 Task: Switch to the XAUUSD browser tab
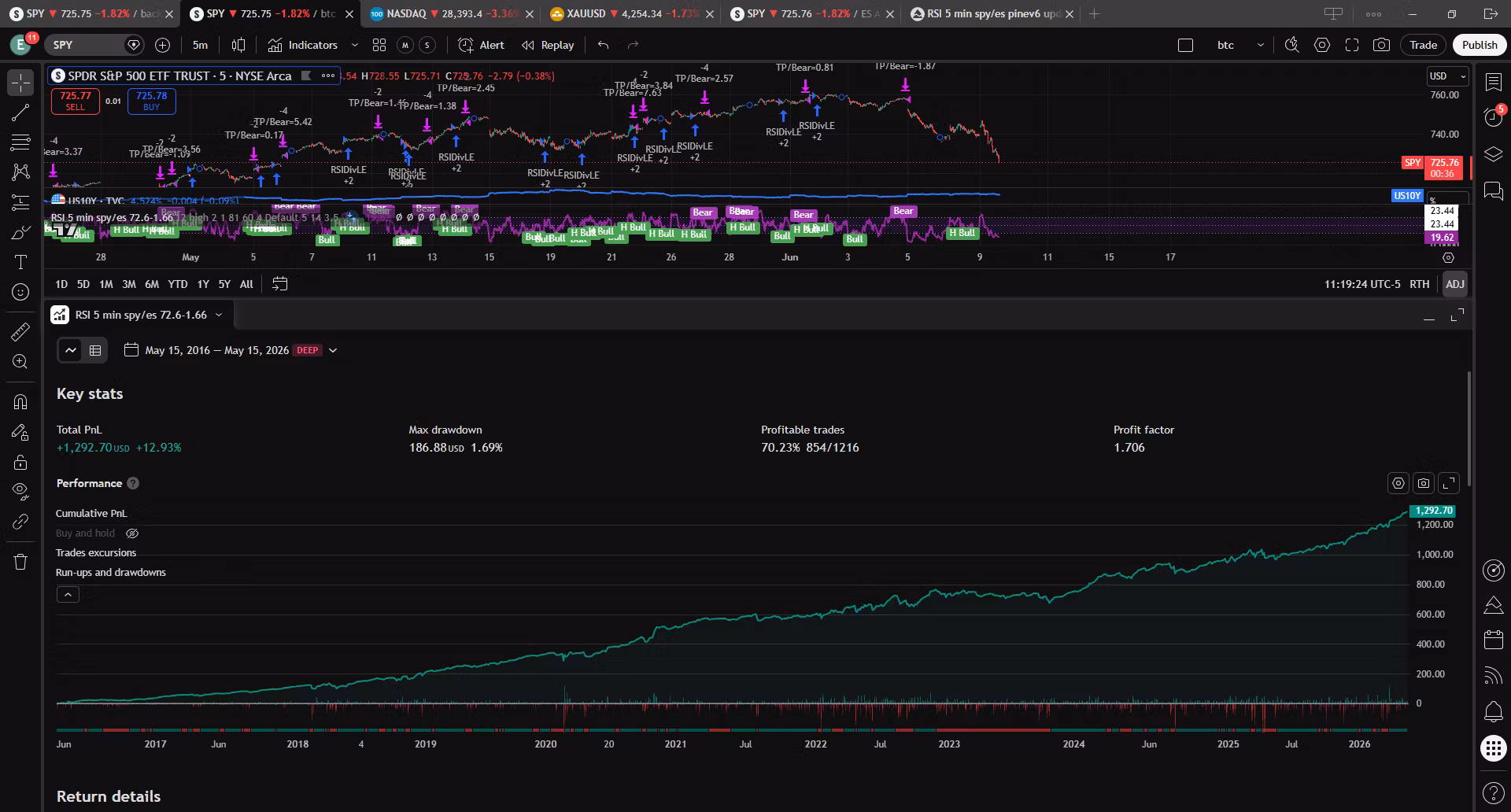tap(630, 13)
